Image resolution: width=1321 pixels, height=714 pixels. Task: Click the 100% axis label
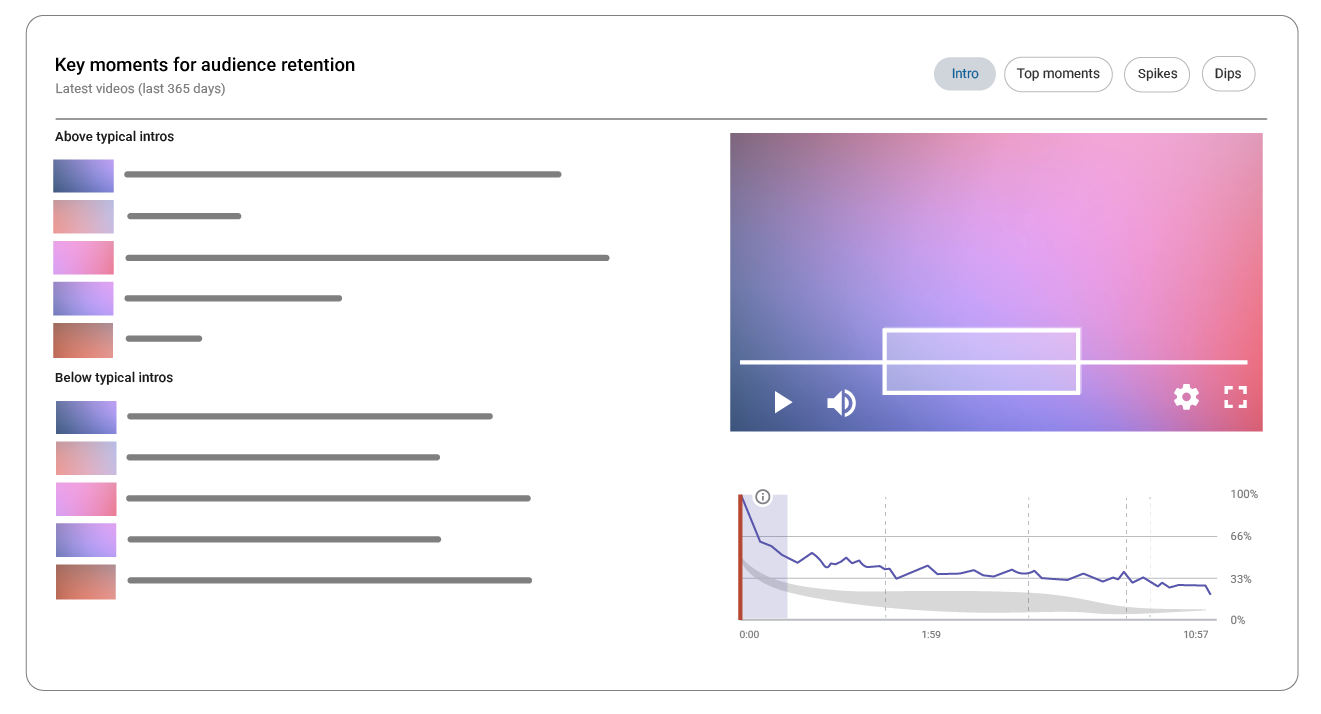coord(1244,495)
